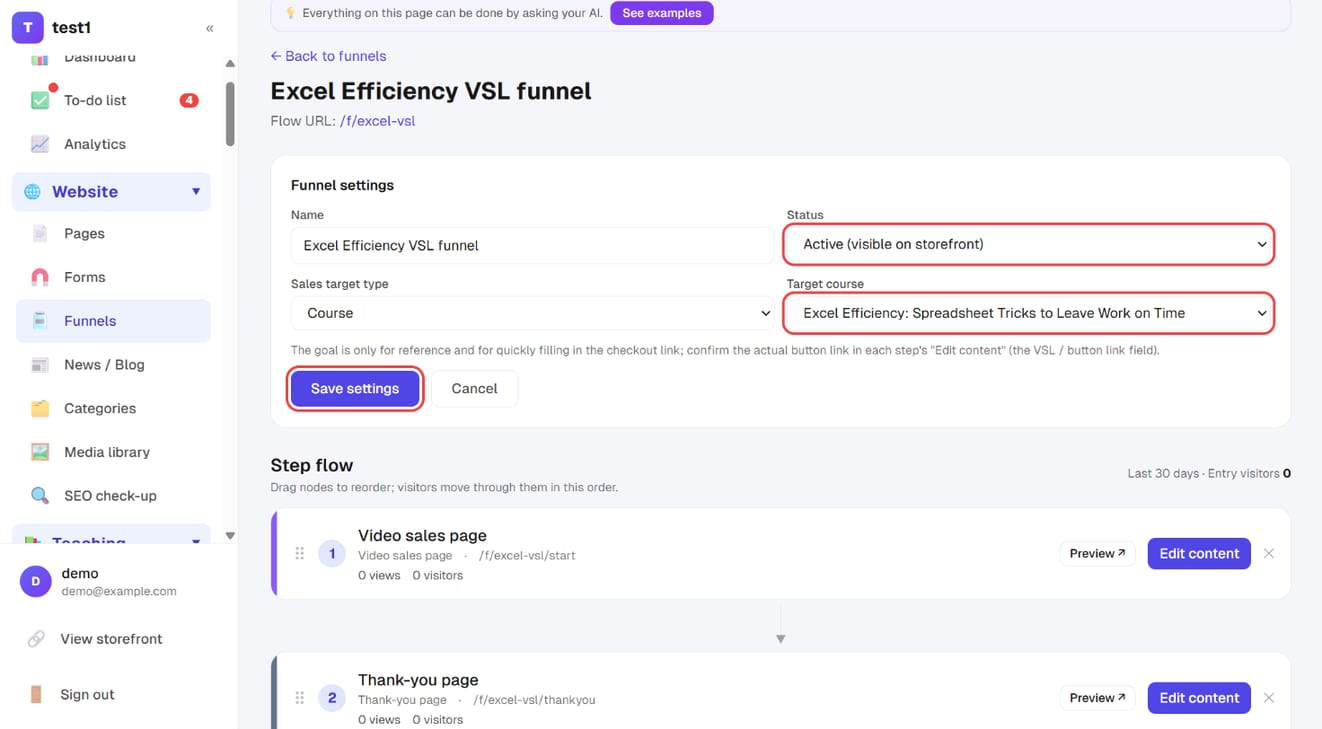
Task: Click the demo user avatar
Action: click(36, 582)
